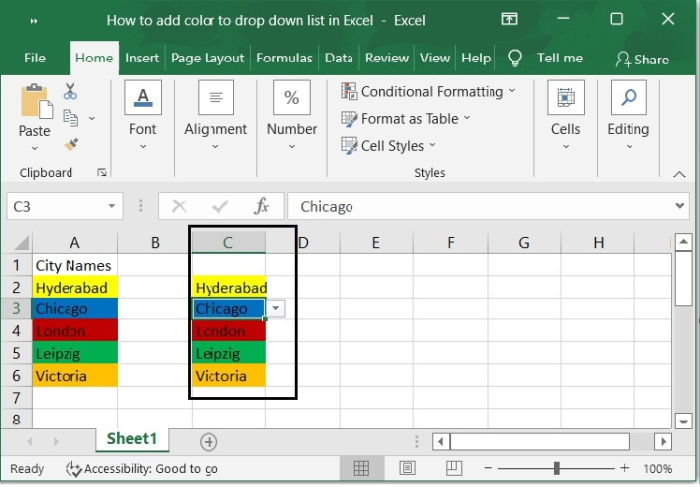This screenshot has height=487, width=700.
Task: Switch to the Formulas tab
Action: tap(284, 58)
